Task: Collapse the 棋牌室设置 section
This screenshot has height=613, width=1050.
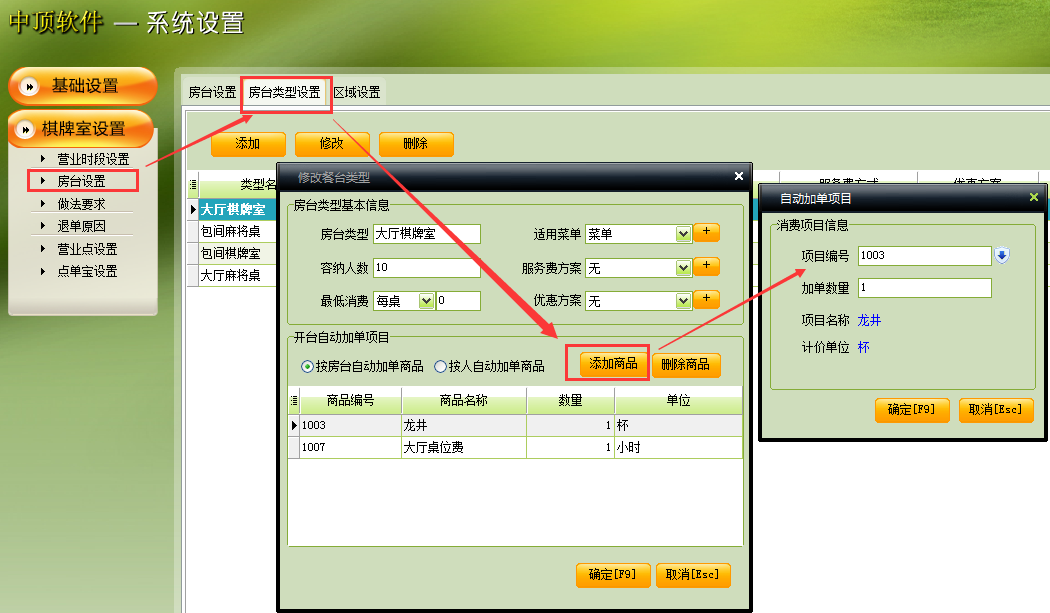Action: pyautogui.click(x=82, y=129)
